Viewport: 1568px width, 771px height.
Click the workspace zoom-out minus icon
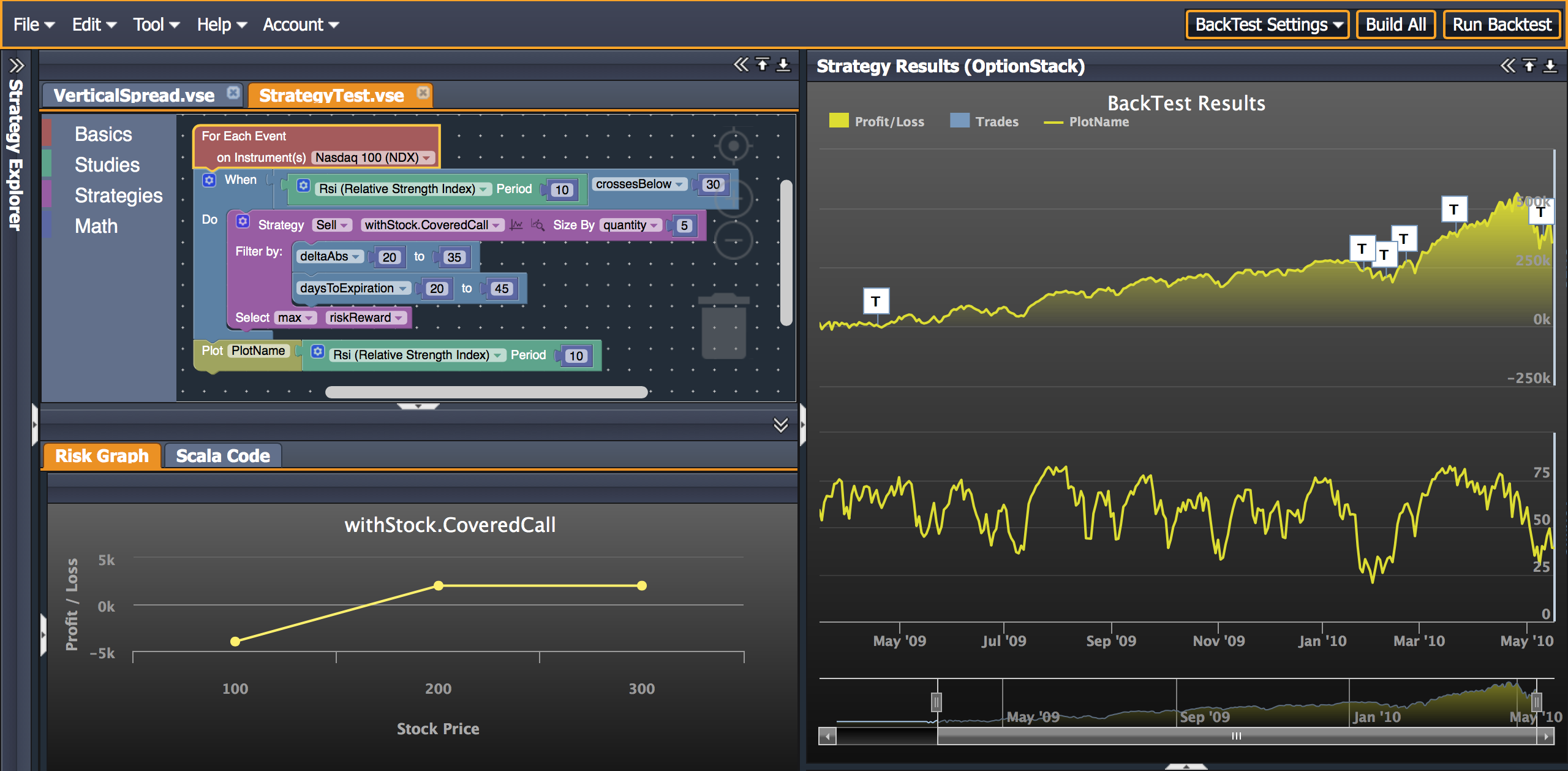pyautogui.click(x=733, y=240)
